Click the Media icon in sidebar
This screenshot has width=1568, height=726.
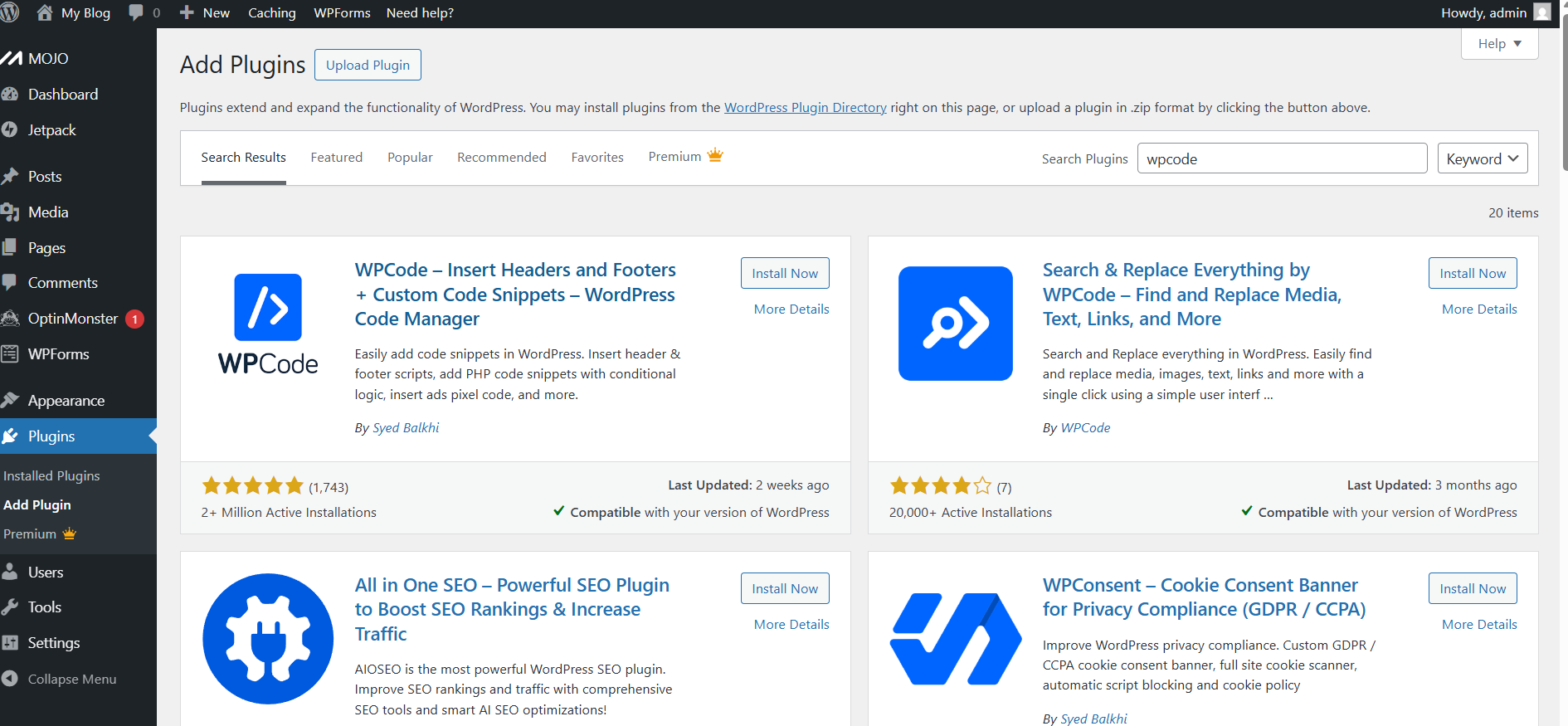tap(10, 212)
